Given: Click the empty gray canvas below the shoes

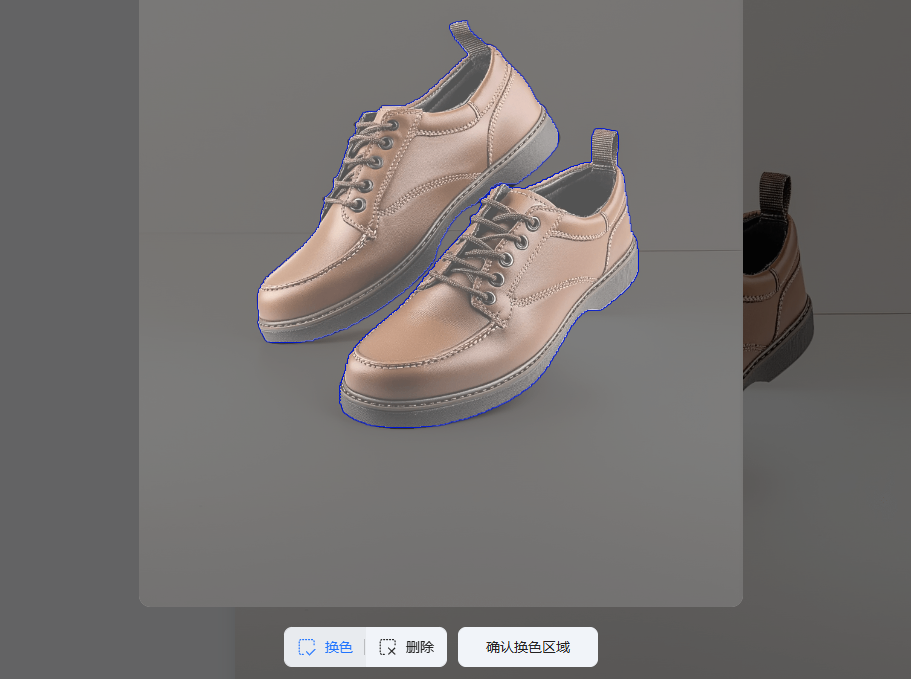Looking at the screenshot, I should (440, 520).
